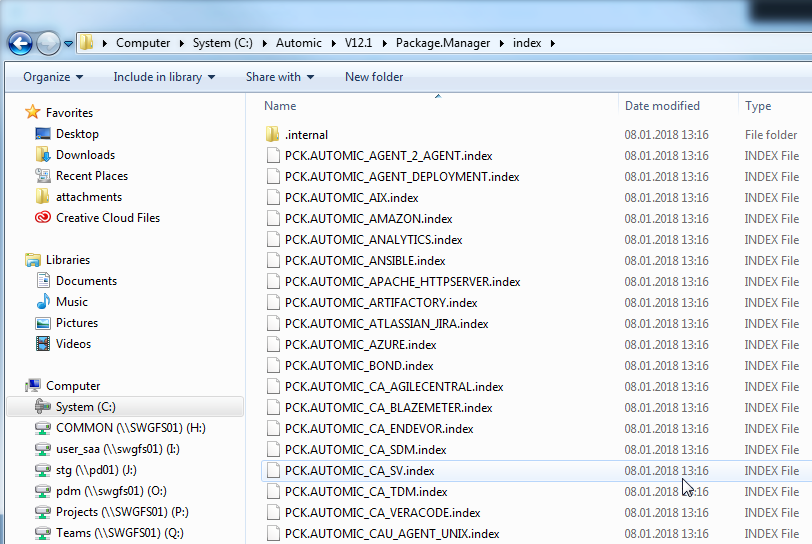Sort by the Type column header
The image size is (812, 544).
coord(758,106)
